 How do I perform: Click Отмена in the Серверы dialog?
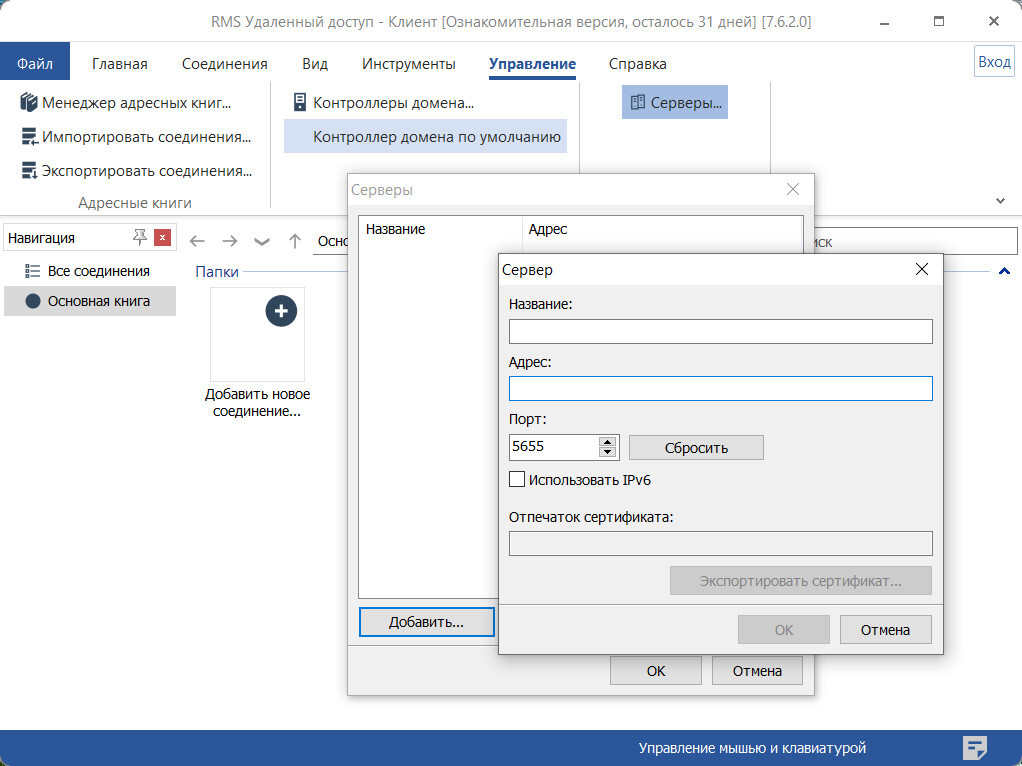(x=757, y=671)
